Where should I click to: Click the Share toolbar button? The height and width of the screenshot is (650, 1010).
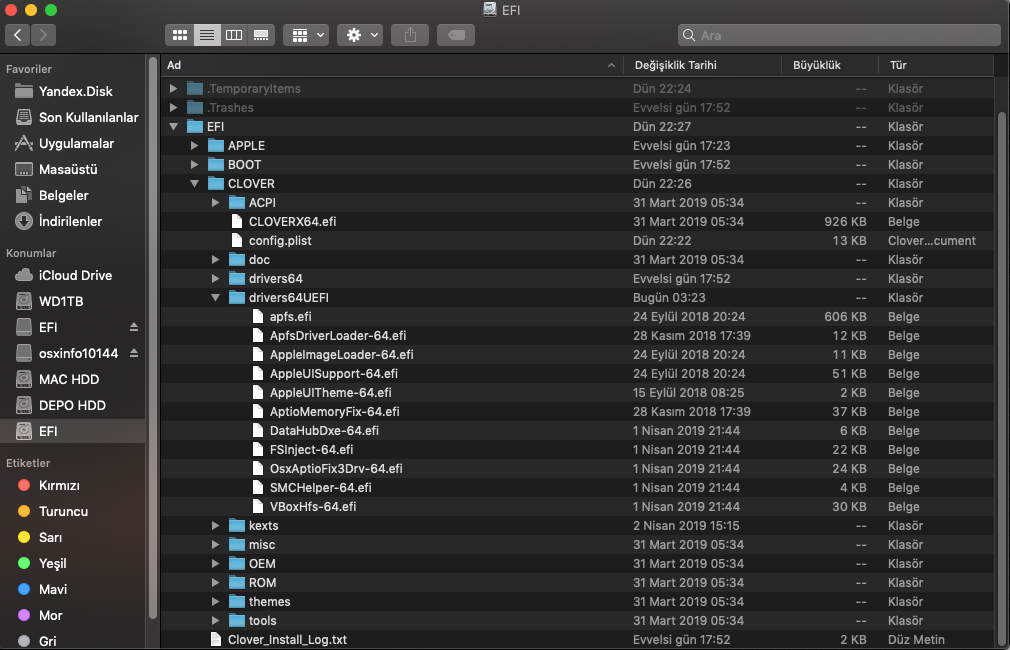tap(410, 35)
